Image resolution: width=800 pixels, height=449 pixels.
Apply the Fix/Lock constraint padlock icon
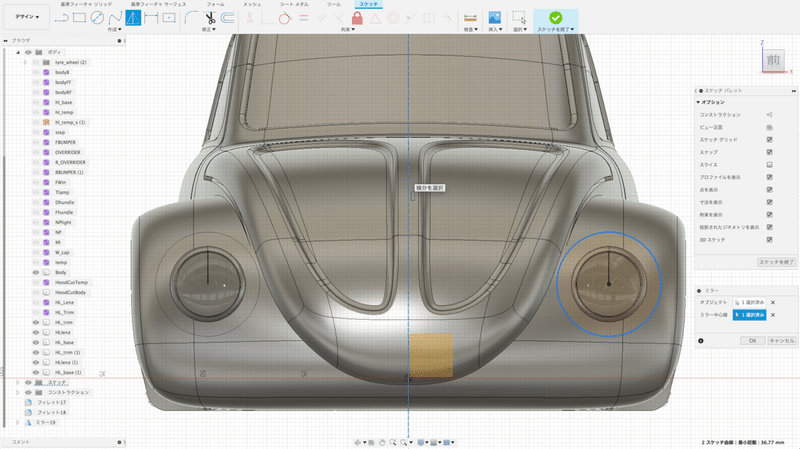pyautogui.click(x=357, y=18)
